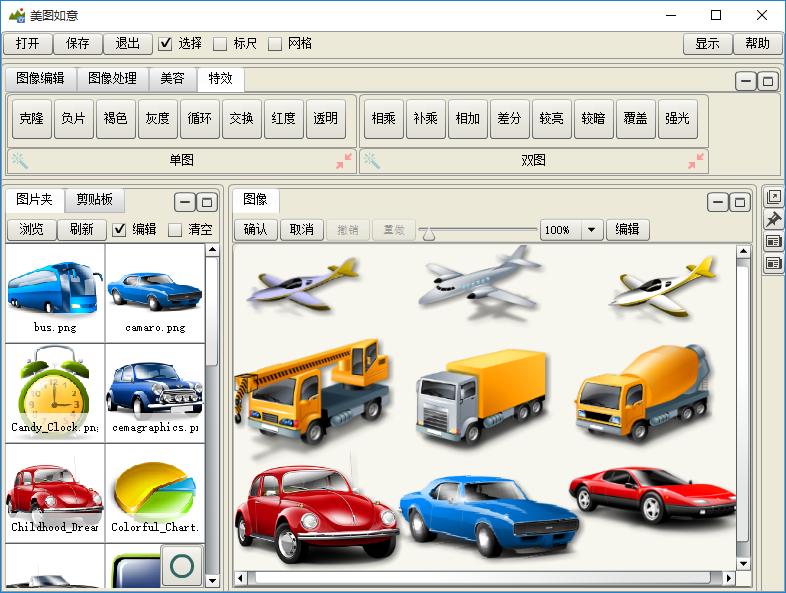Click the 美图如意 app icon in title bar
This screenshot has height=593, width=786.
tap(17, 16)
